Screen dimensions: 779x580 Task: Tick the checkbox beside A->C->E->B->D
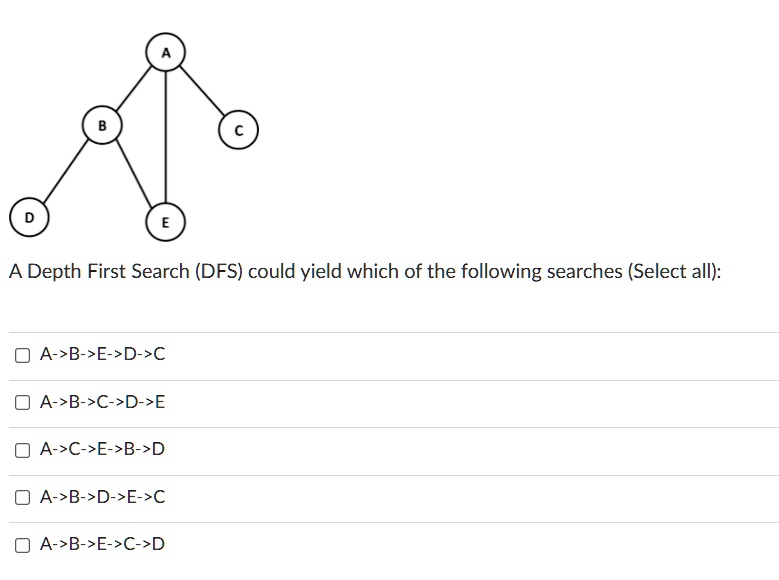[x=22, y=450]
